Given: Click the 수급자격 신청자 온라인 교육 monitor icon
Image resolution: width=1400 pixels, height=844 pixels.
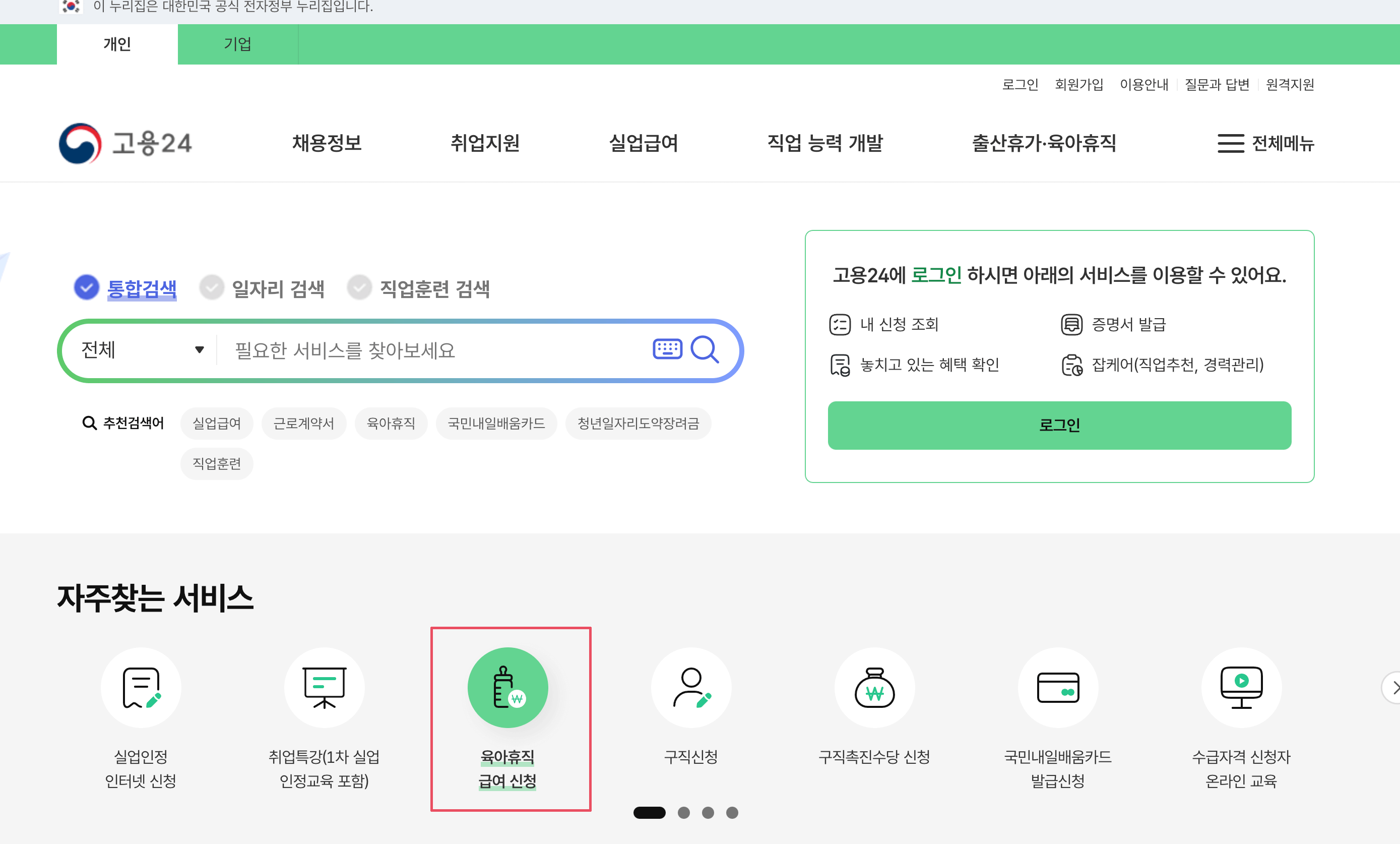Looking at the screenshot, I should [x=1241, y=688].
